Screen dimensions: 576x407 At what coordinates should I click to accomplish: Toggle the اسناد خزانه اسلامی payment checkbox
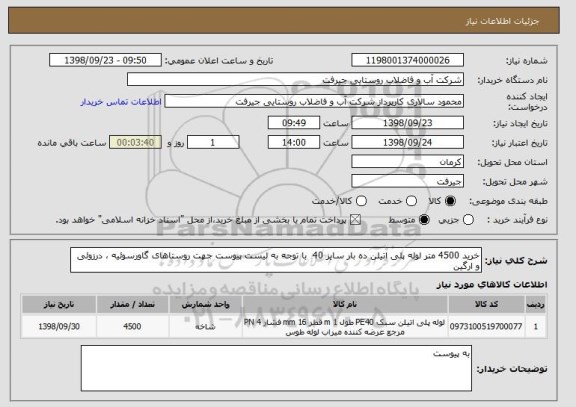355,220
